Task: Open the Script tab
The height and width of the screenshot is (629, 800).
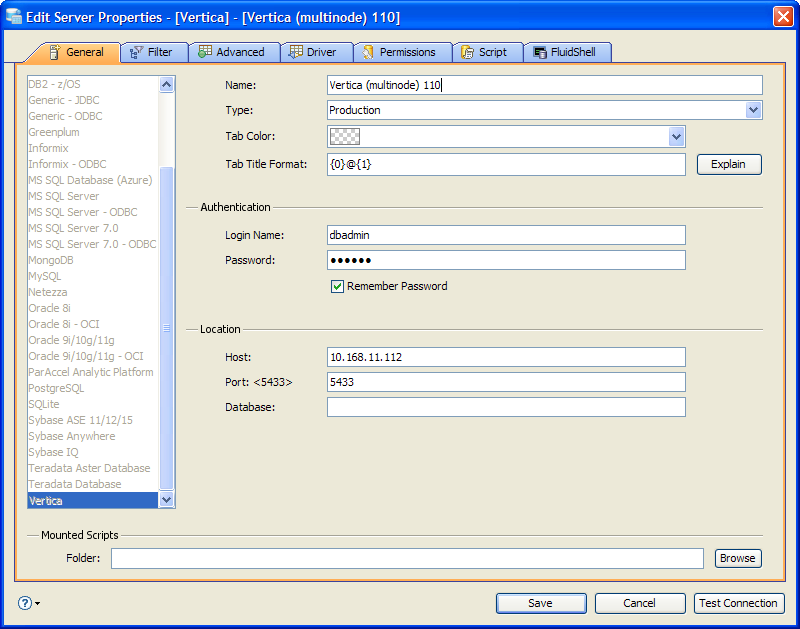Action: [488, 52]
